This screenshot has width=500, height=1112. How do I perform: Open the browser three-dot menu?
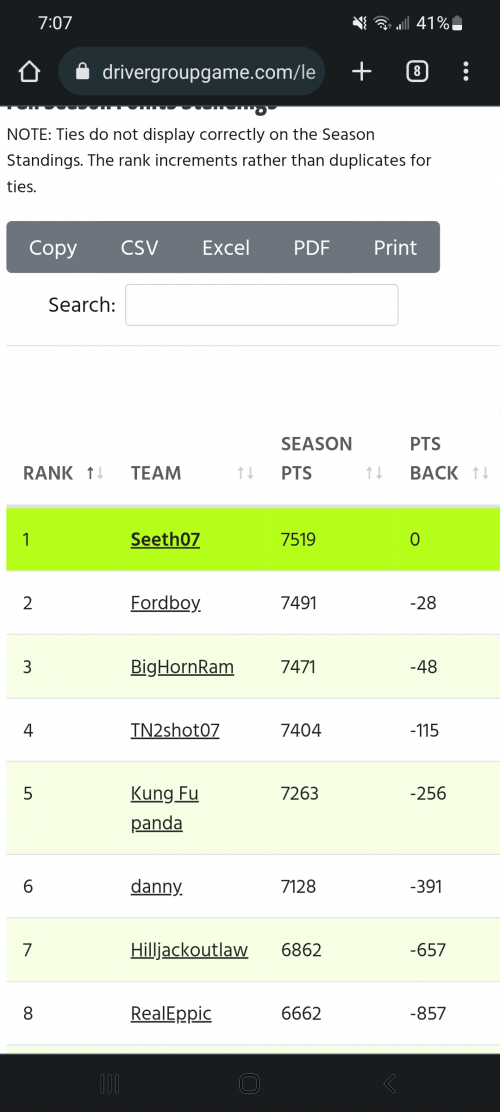465,71
